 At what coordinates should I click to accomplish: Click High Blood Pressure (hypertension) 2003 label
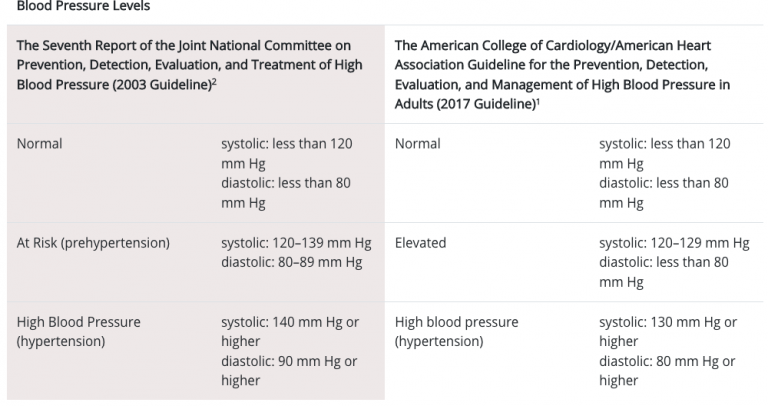click(x=78, y=332)
